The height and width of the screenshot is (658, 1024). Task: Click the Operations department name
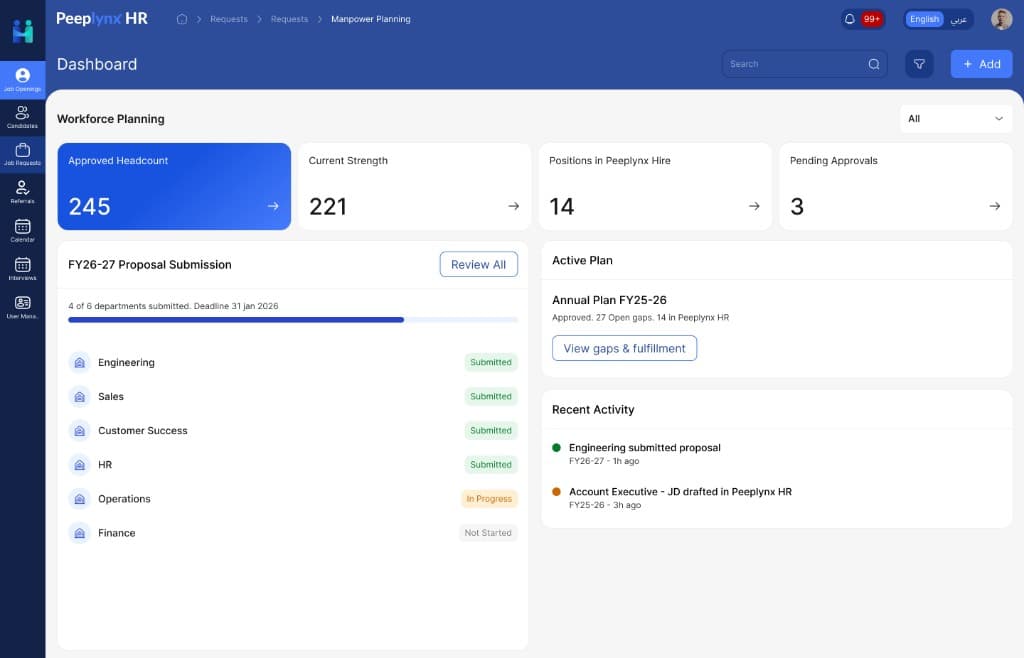124,499
